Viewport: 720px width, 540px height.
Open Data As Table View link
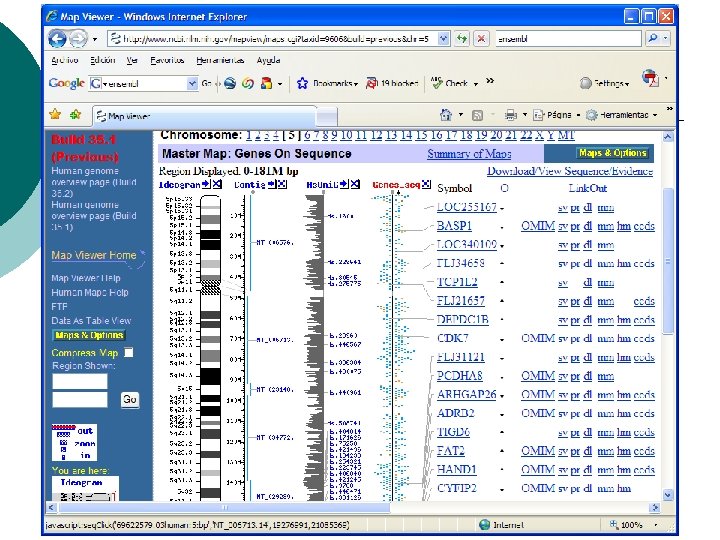[91, 321]
